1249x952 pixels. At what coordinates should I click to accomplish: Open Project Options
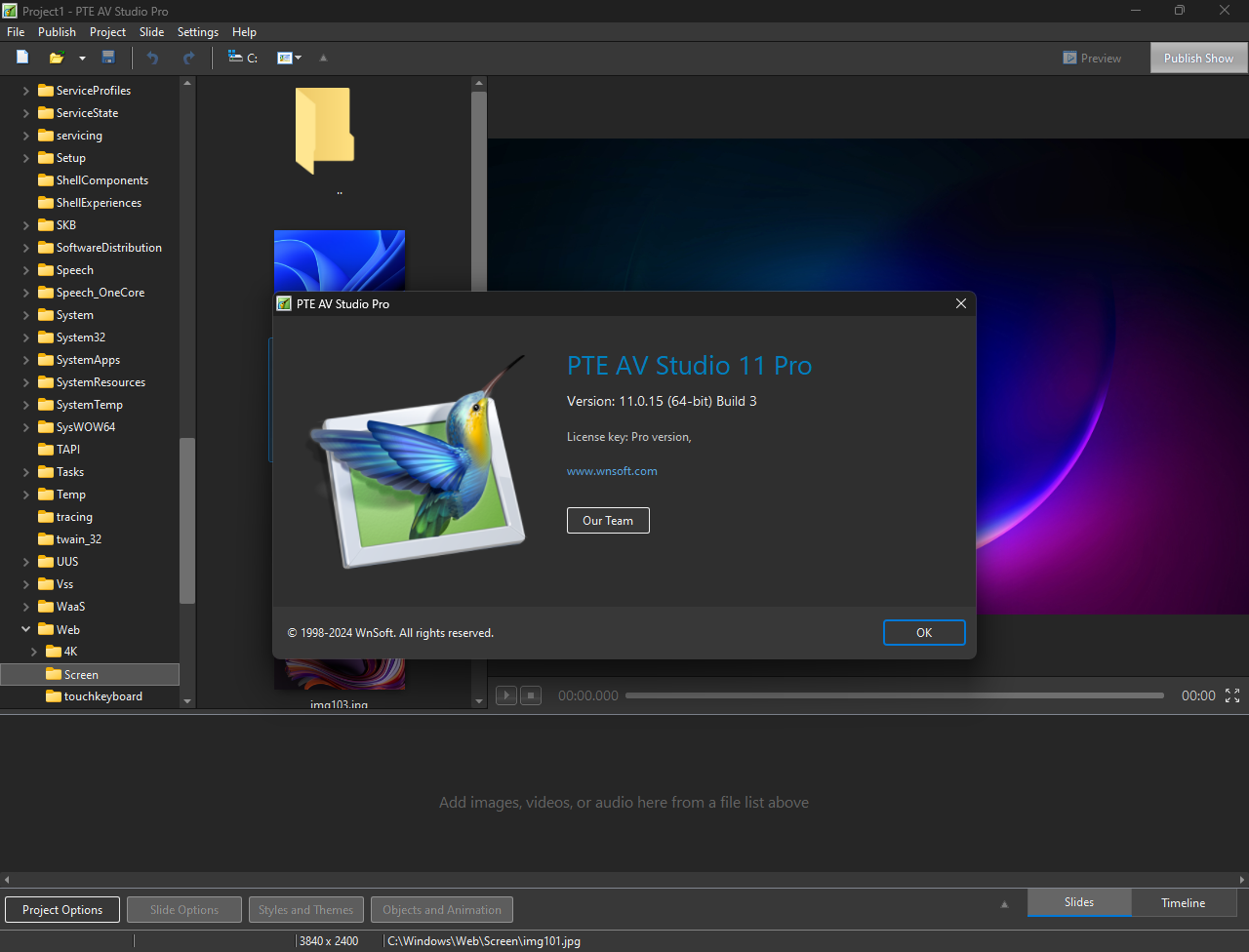click(62, 910)
